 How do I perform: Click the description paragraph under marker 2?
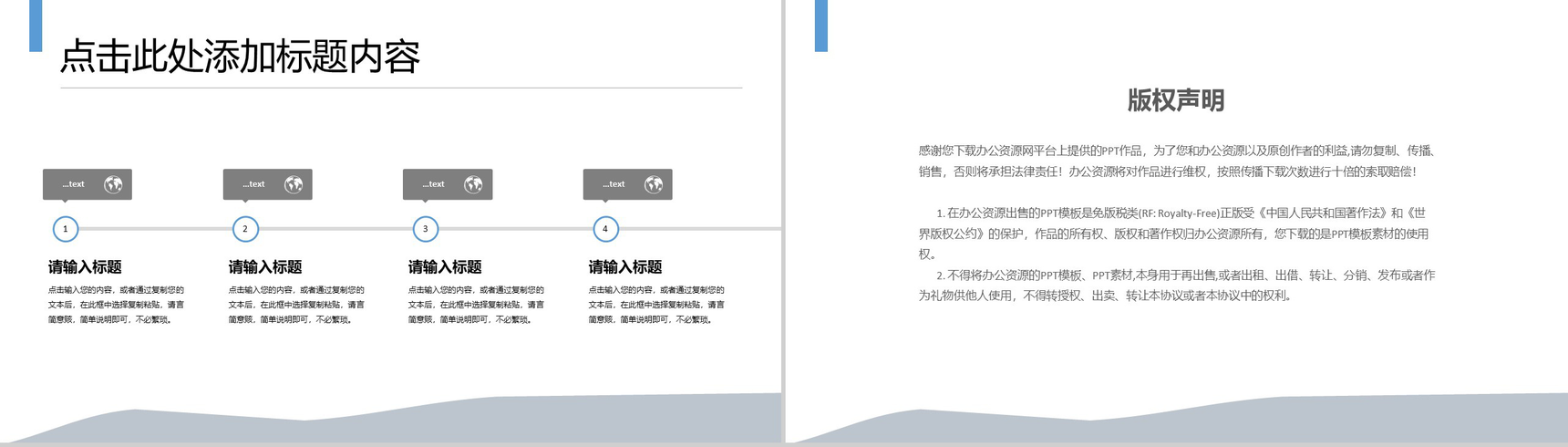coord(296,305)
